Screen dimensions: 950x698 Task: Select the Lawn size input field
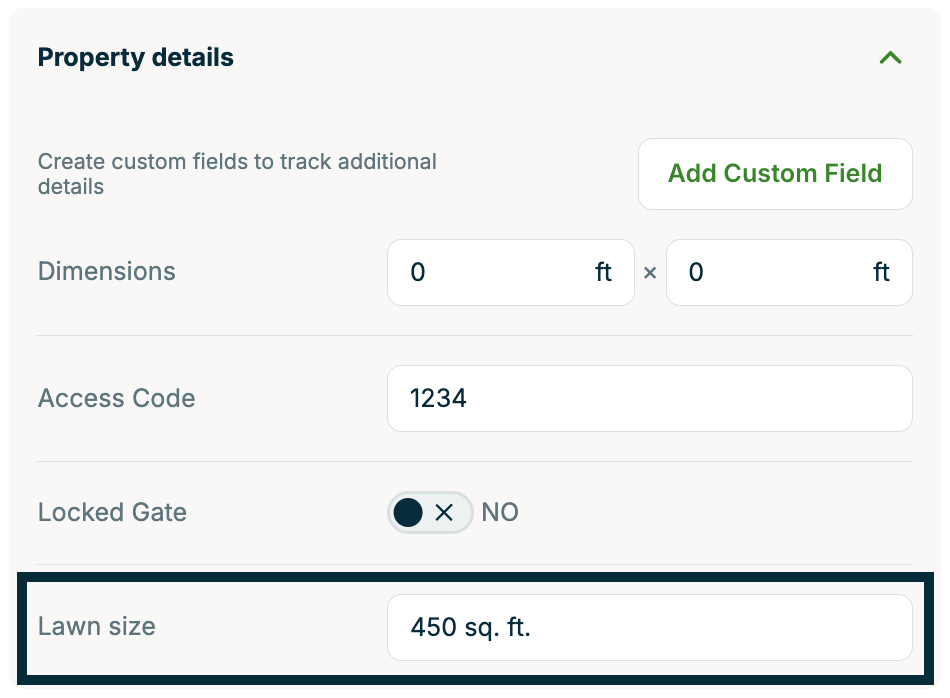tap(650, 626)
